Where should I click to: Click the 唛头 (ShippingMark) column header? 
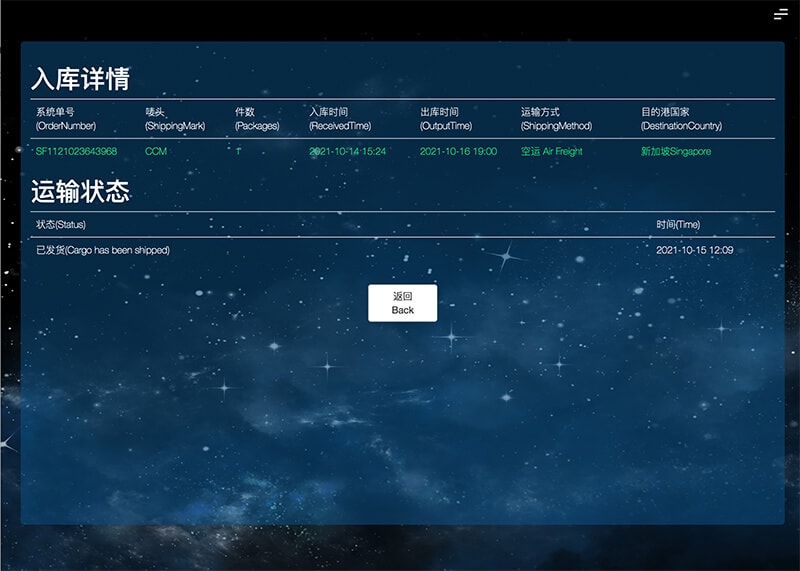click(x=175, y=119)
